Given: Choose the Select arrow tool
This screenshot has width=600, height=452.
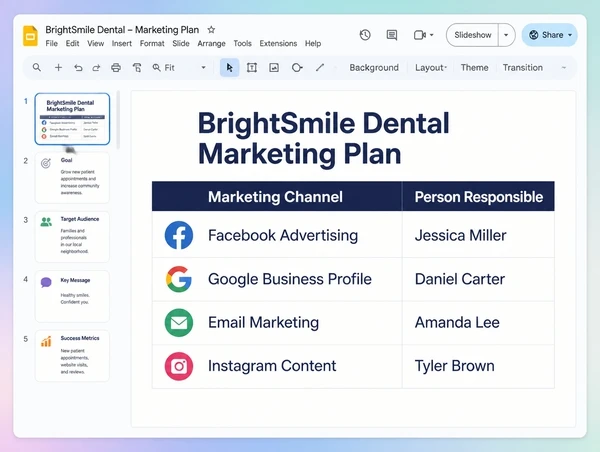Looking at the screenshot, I should coord(230,68).
